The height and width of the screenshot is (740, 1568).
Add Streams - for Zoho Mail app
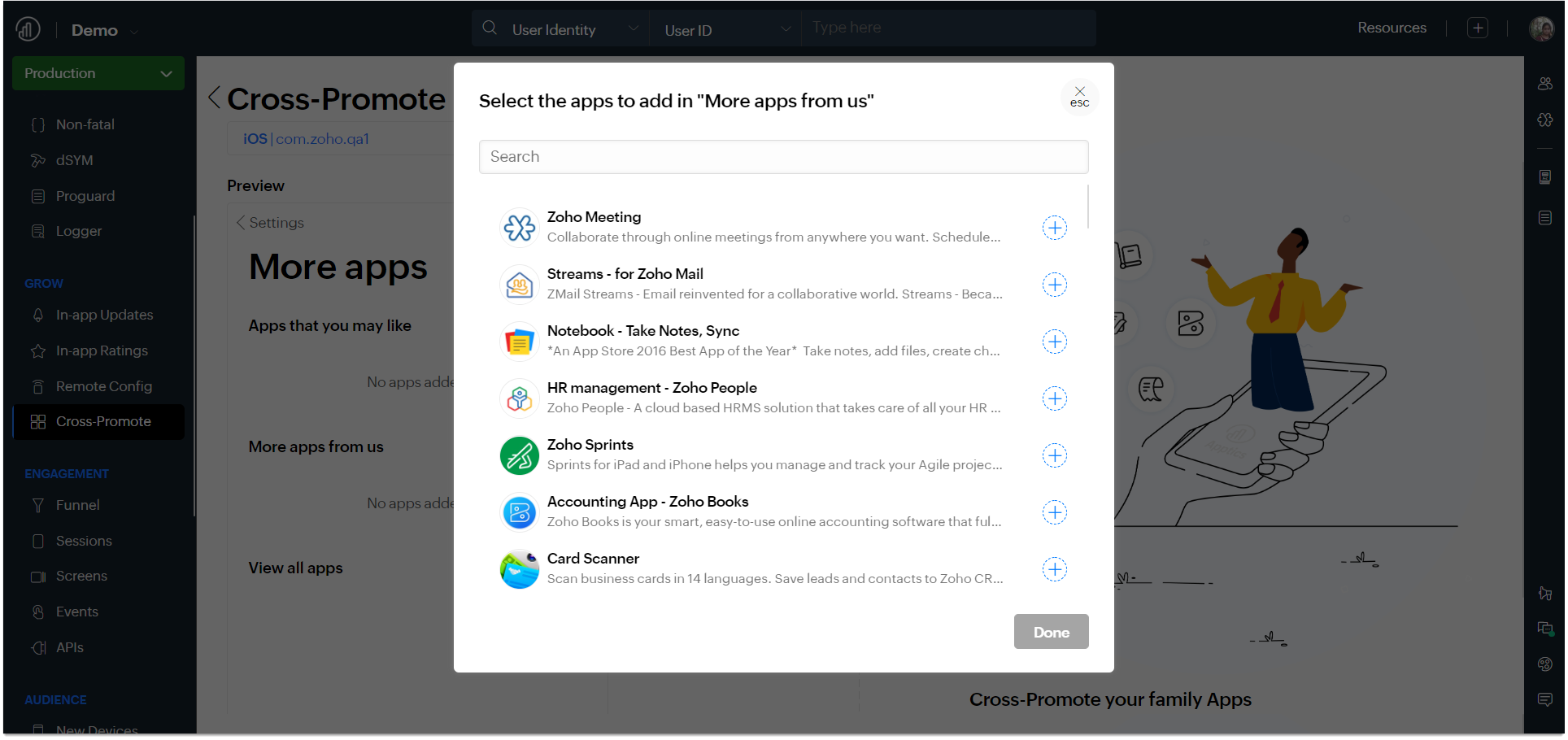coord(1055,285)
